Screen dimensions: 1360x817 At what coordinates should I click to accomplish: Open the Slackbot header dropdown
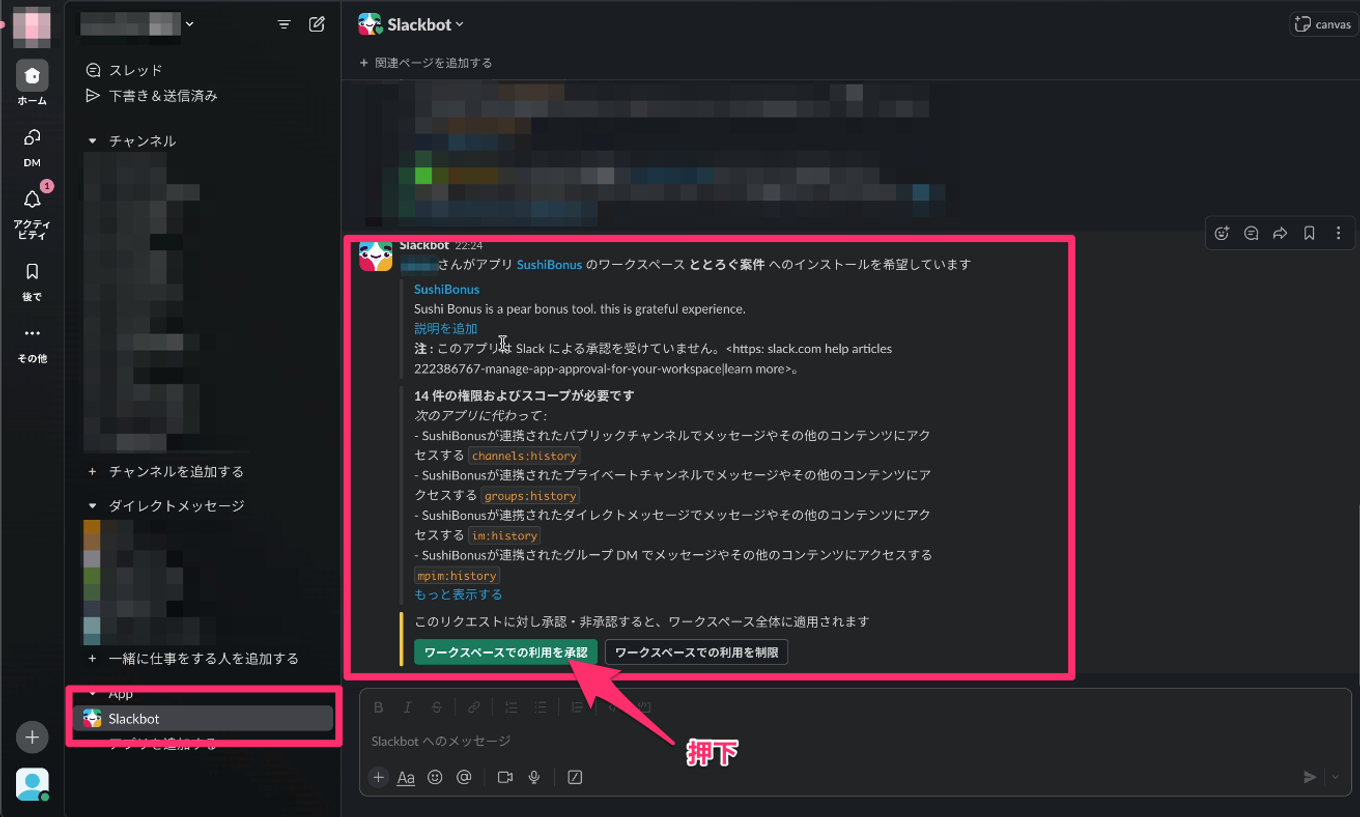pos(425,25)
